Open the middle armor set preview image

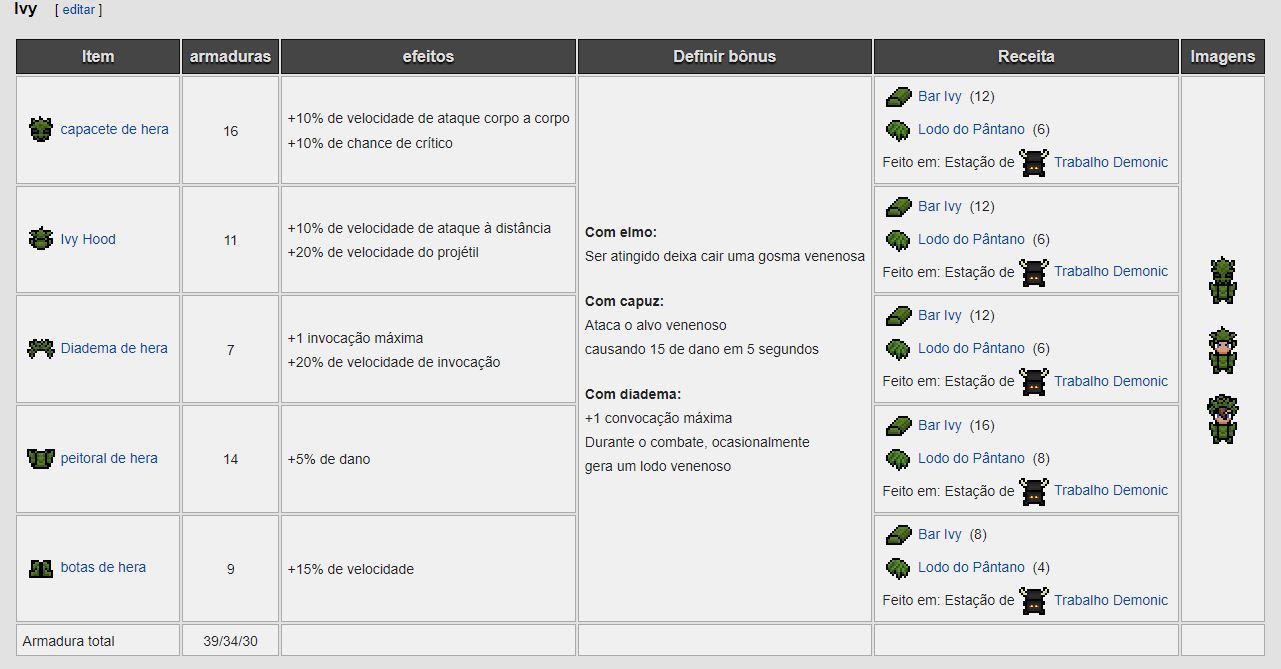coord(1222,350)
